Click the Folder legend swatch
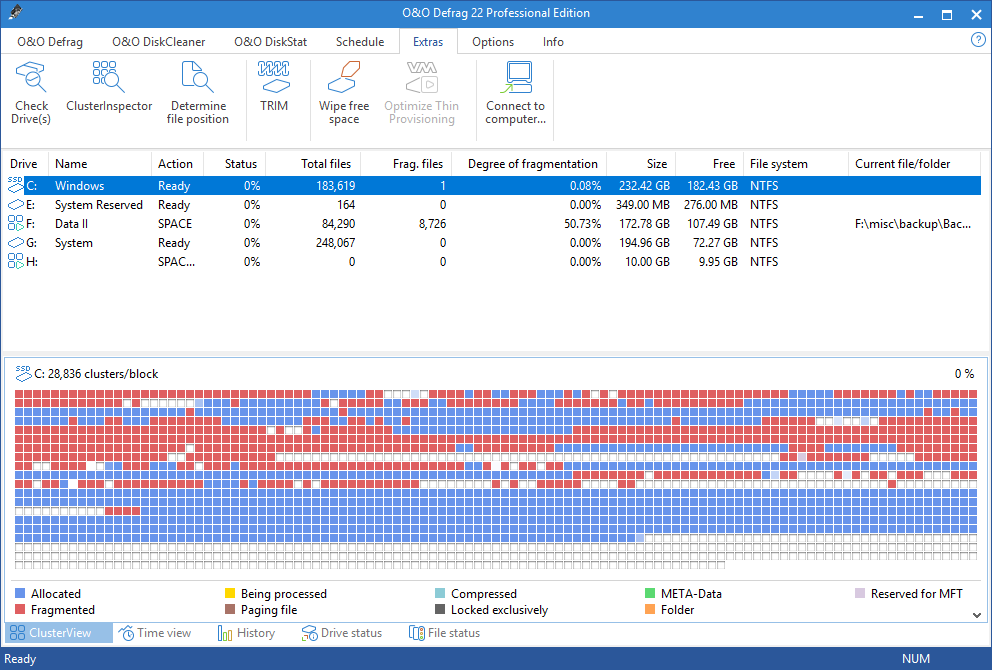The width and height of the screenshot is (992, 670). click(x=650, y=609)
